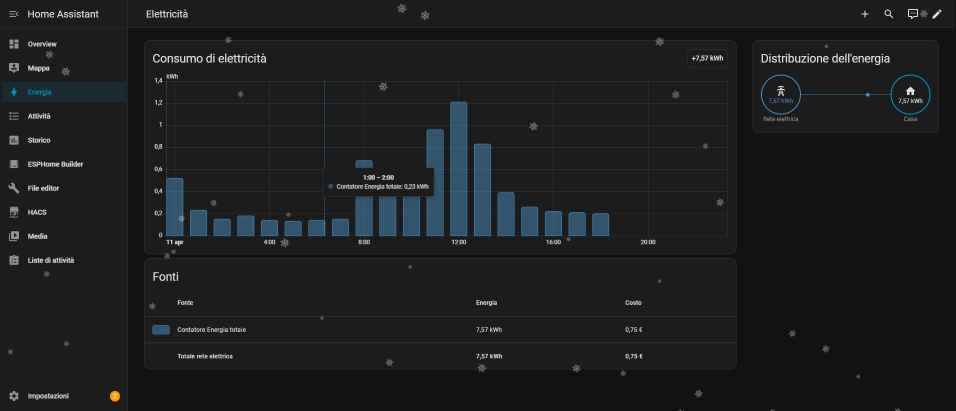This screenshot has height=411, width=956.
Task: Open the assistant chat icon
Action: tap(913, 14)
